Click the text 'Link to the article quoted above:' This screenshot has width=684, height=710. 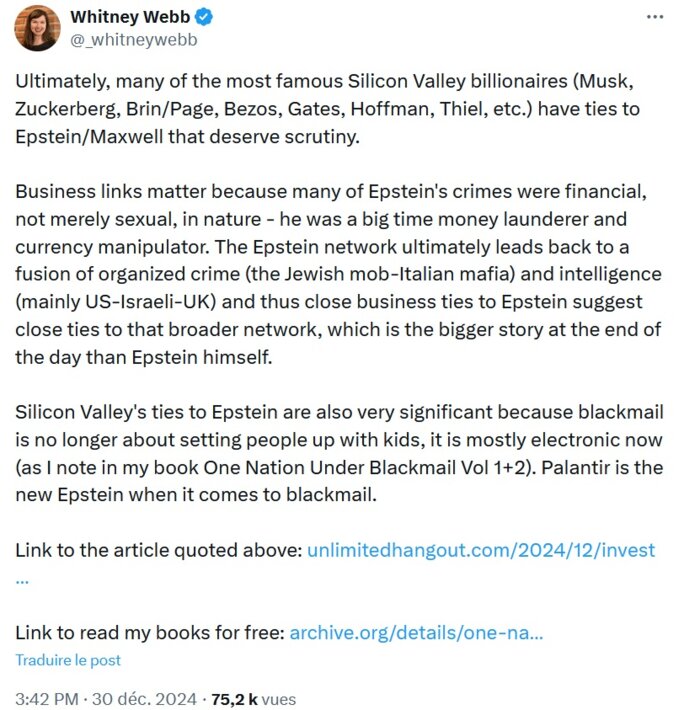pos(158,550)
